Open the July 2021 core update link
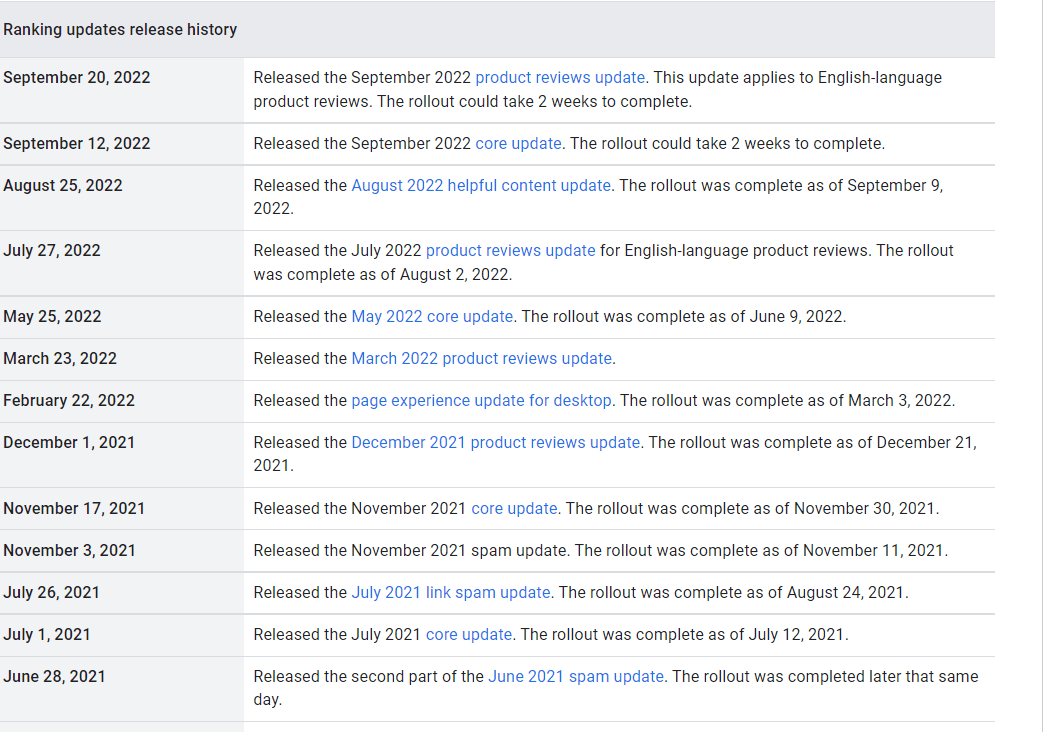The image size is (1043, 732). [469, 635]
